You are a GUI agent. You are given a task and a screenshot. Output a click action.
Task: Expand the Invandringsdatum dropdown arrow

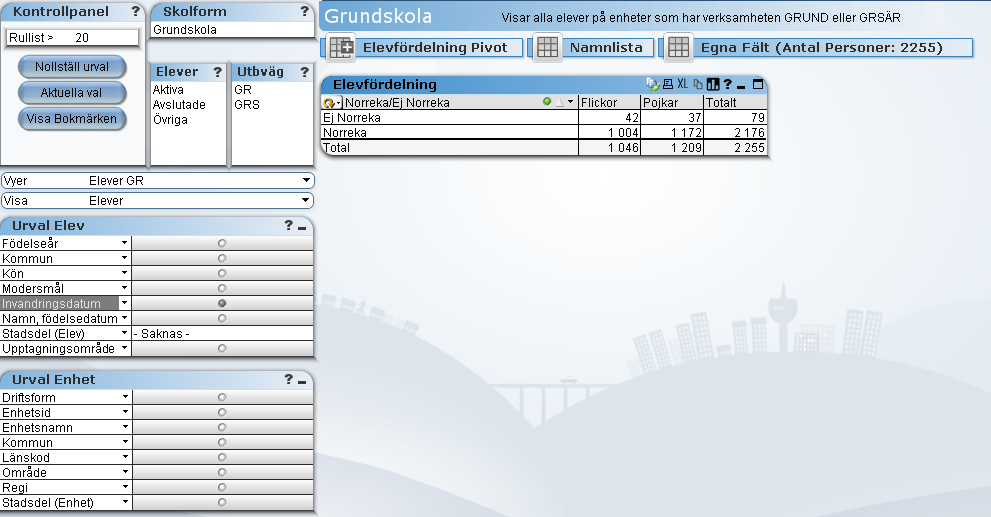pyautogui.click(x=125, y=303)
